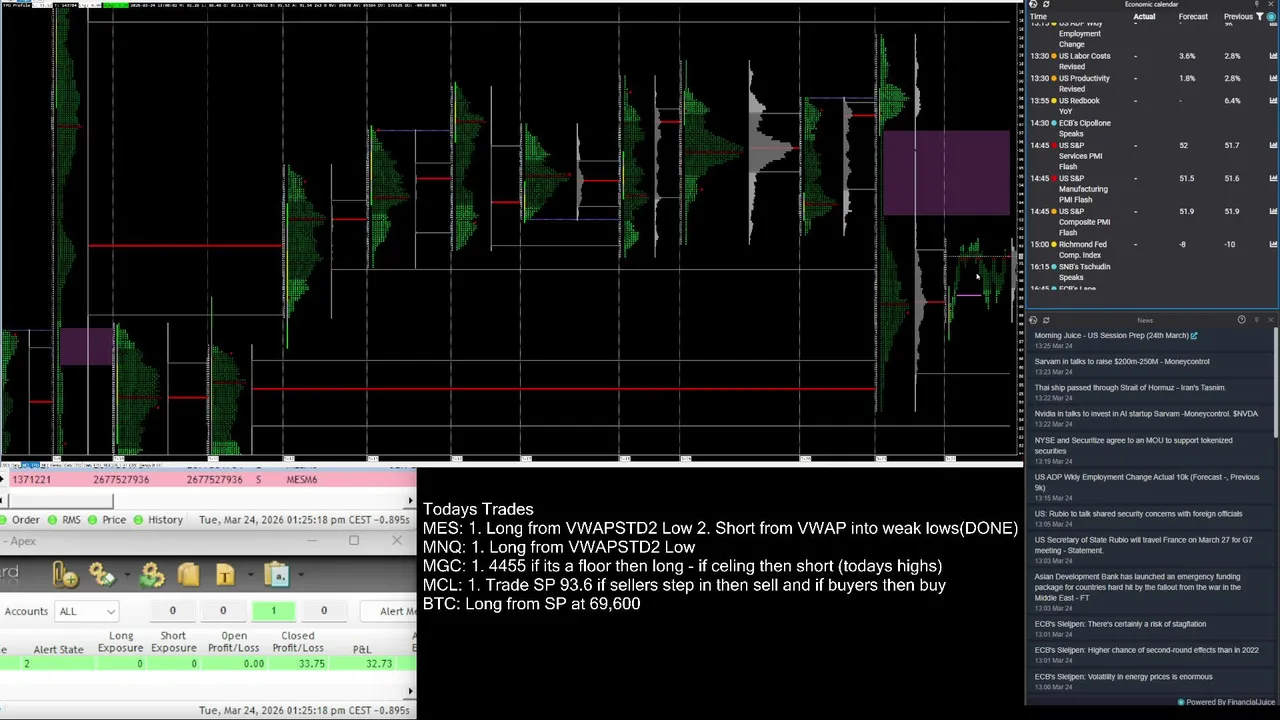Open chart icon for US Labor Costs Revised
This screenshot has width=1280, height=720.
(1273, 56)
